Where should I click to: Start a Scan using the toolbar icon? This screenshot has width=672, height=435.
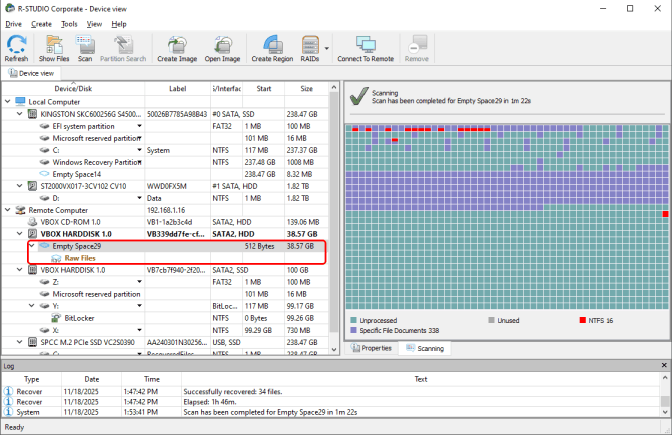(x=84, y=48)
